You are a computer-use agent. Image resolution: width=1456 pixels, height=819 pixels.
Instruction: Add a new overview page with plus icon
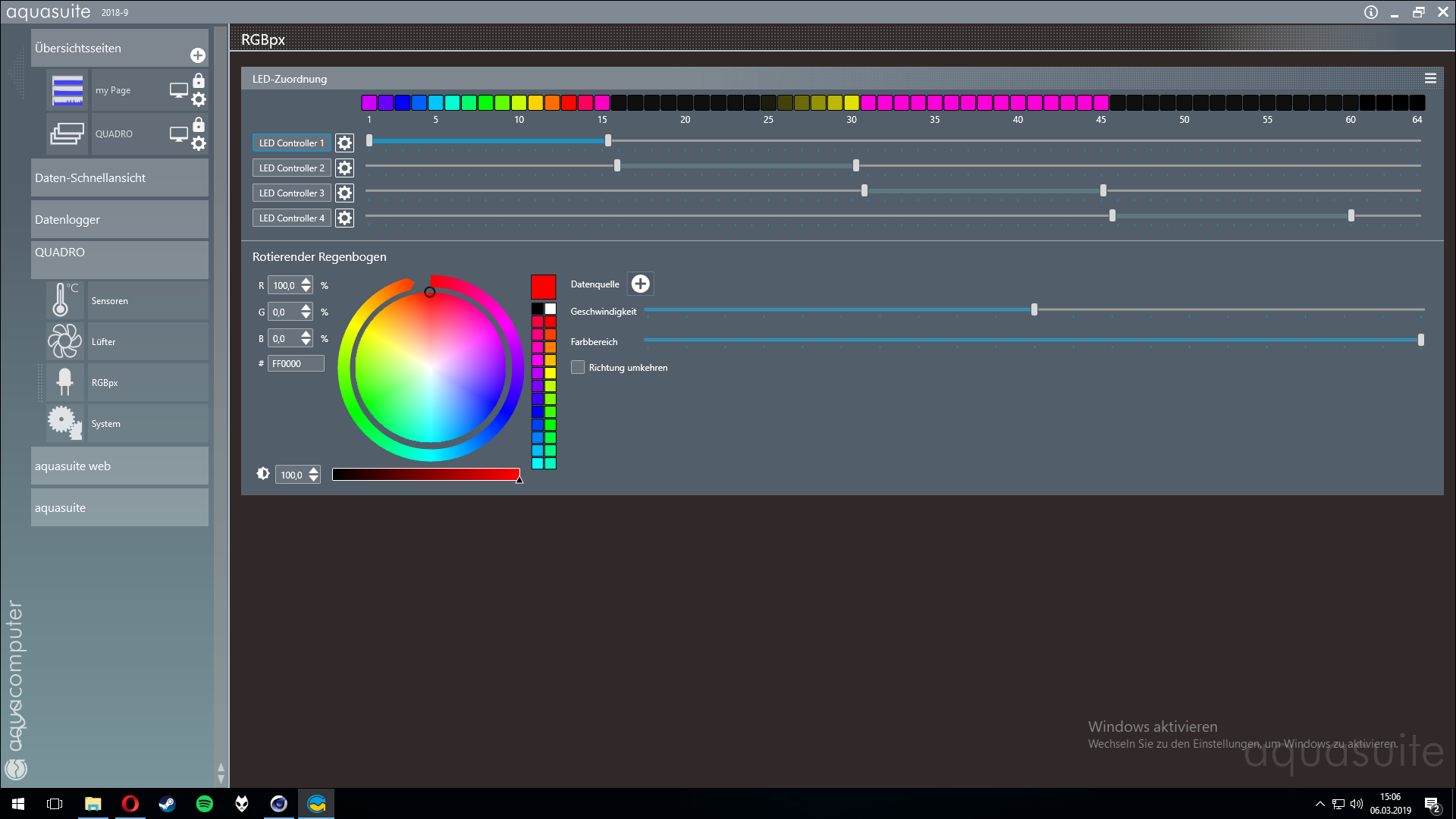click(x=198, y=55)
